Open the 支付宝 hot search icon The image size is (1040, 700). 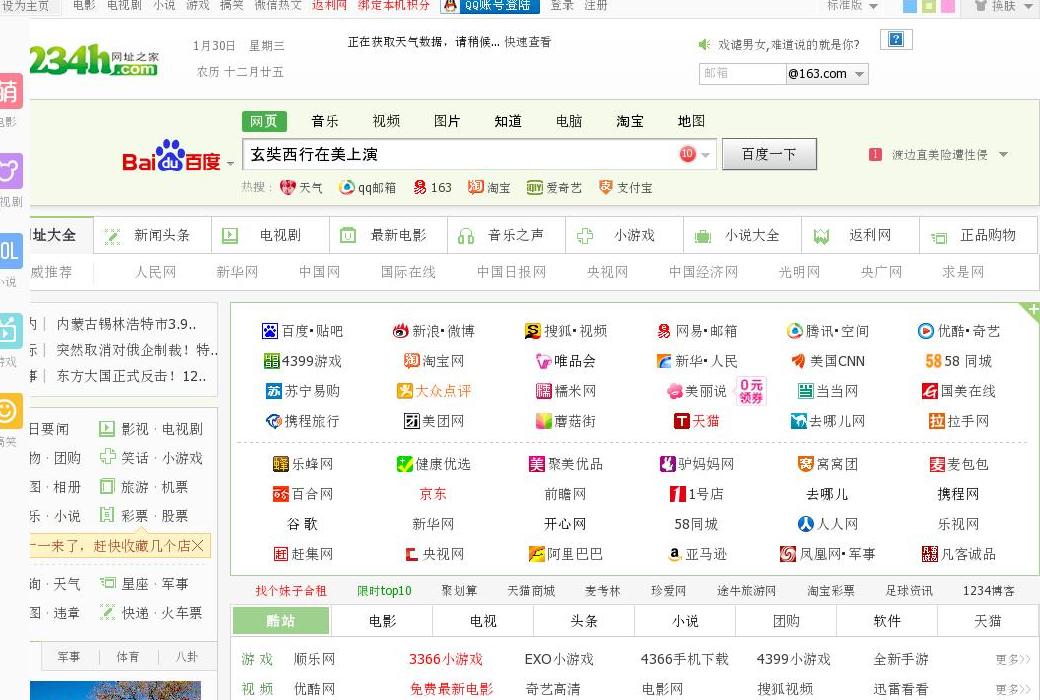tap(605, 188)
